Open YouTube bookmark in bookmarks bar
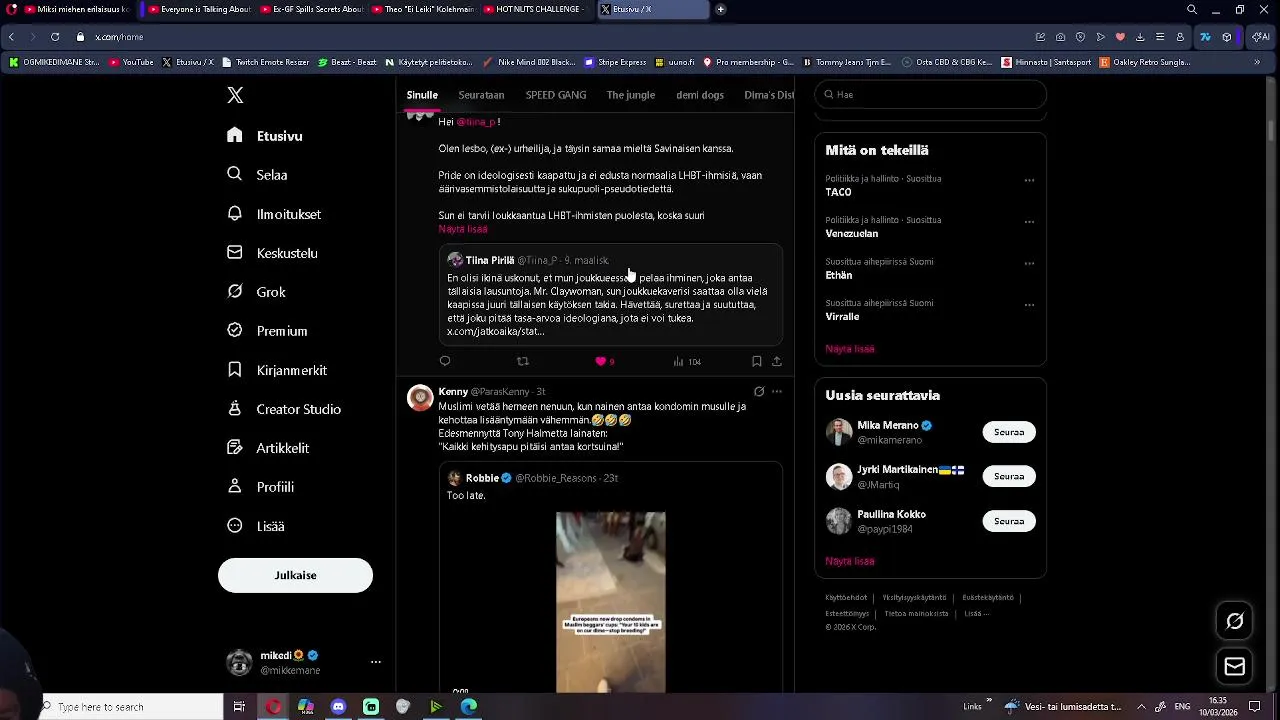Viewport: 1280px width, 720px height. pos(131,62)
